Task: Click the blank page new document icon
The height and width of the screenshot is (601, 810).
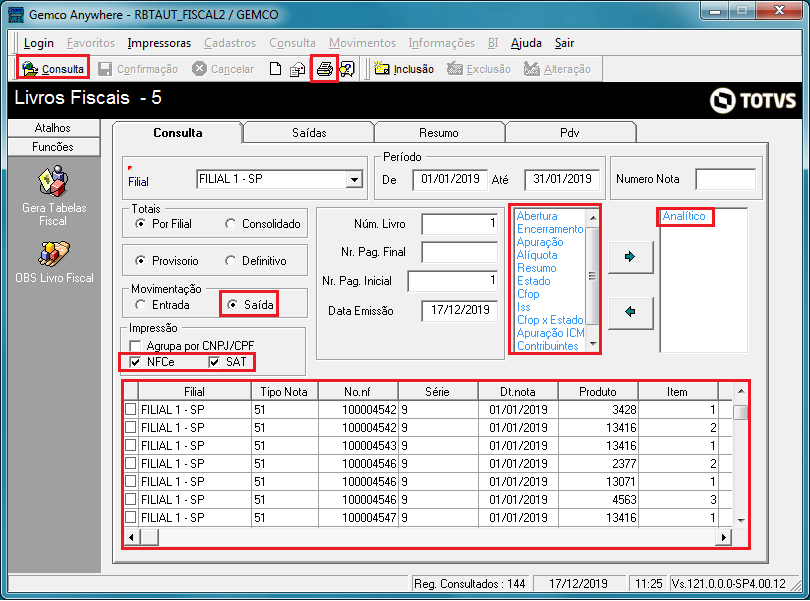Action: [x=275, y=69]
